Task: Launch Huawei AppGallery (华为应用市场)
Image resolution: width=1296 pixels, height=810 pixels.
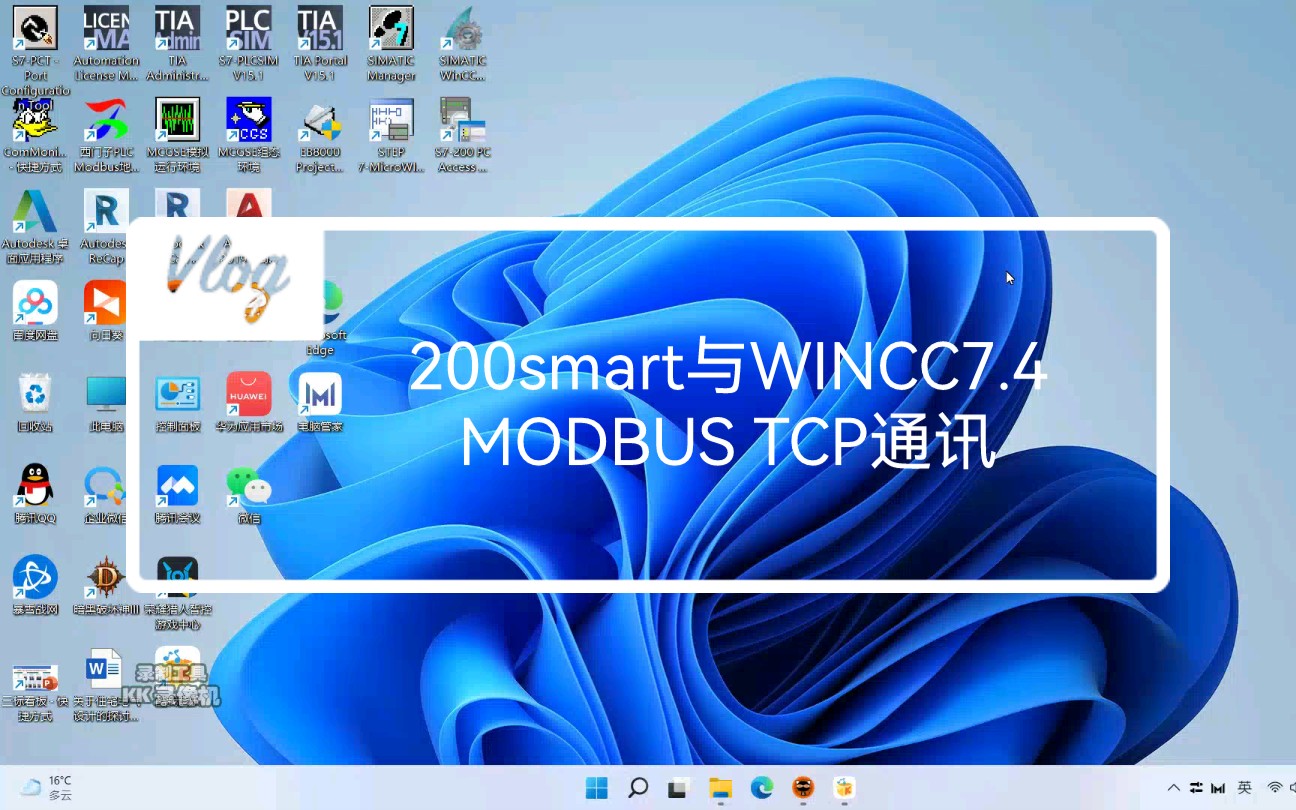Action: click(x=249, y=395)
